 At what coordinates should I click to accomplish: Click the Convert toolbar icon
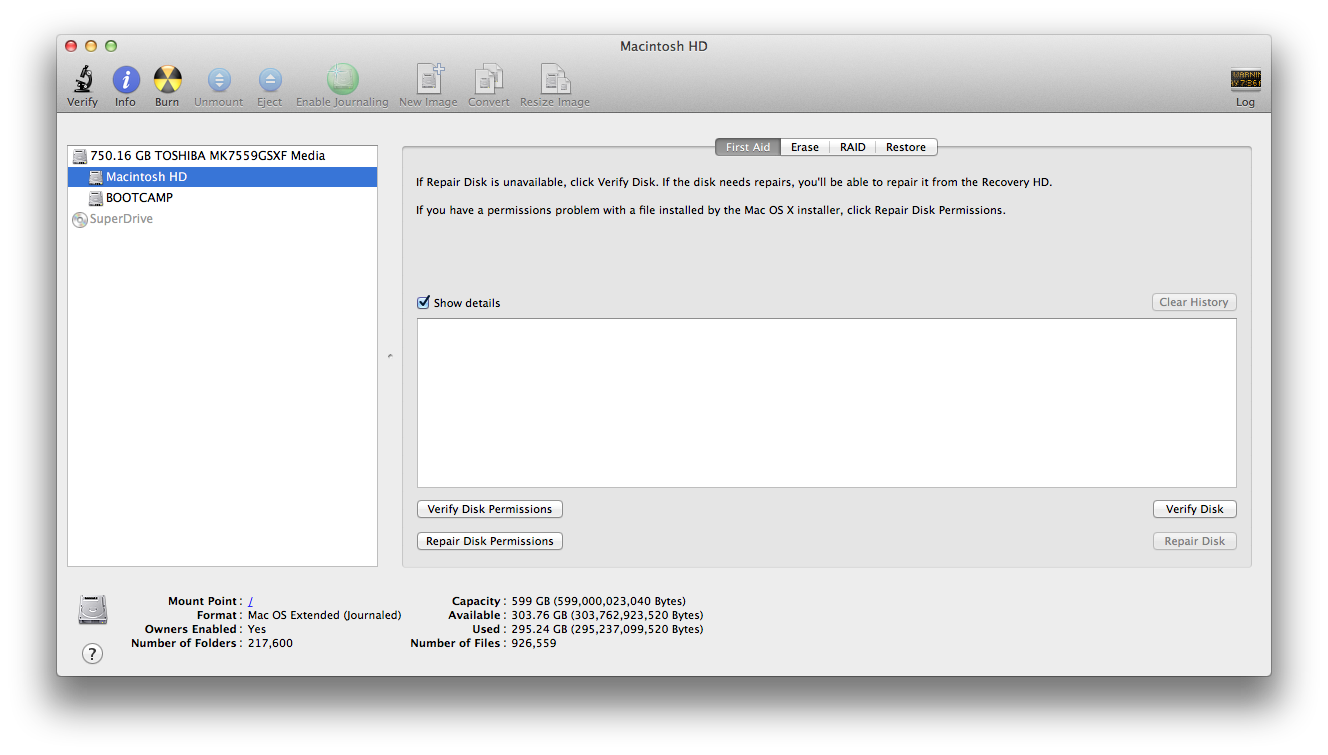[488, 79]
